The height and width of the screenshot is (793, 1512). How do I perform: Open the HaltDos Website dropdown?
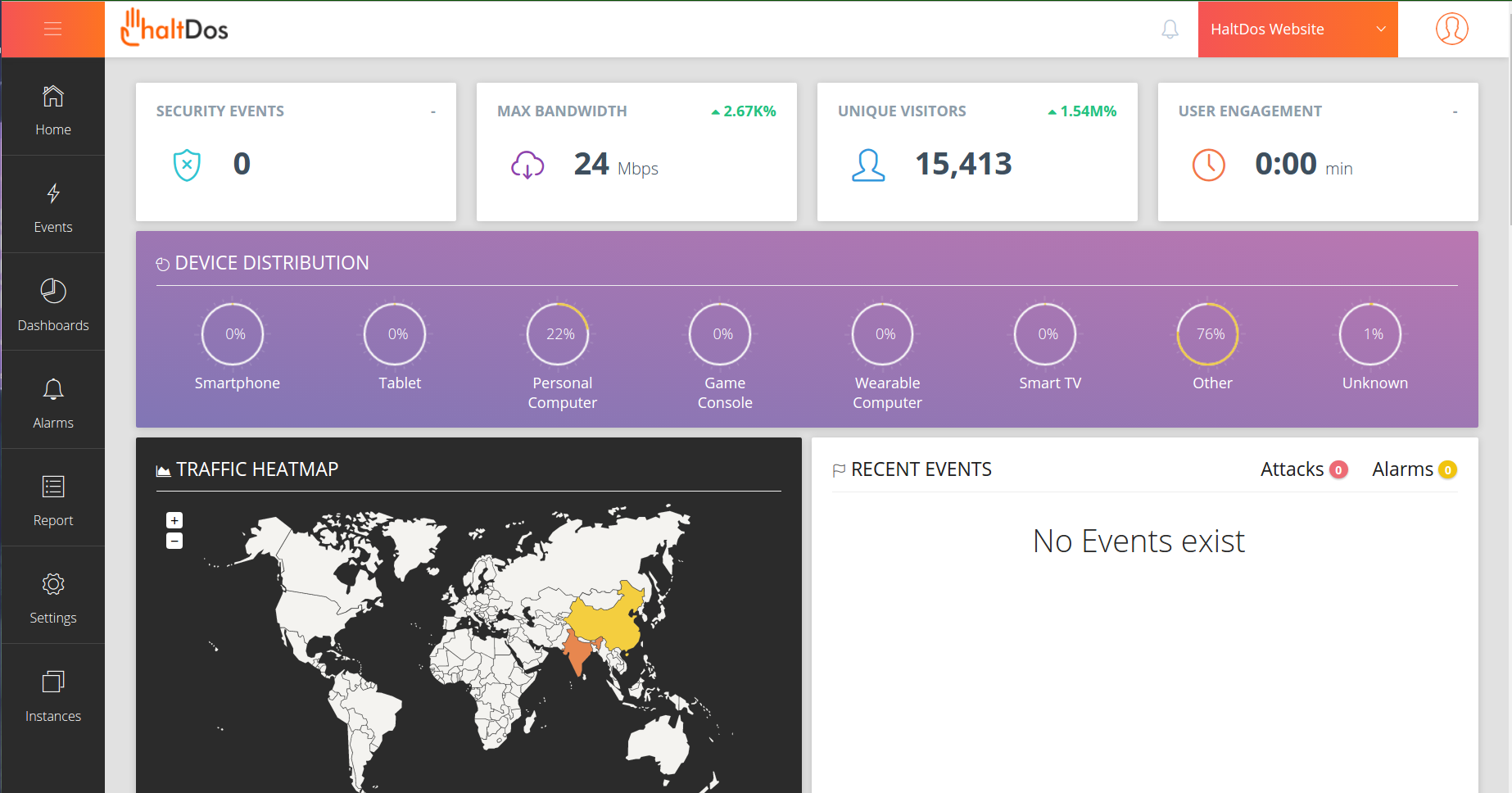point(1297,29)
